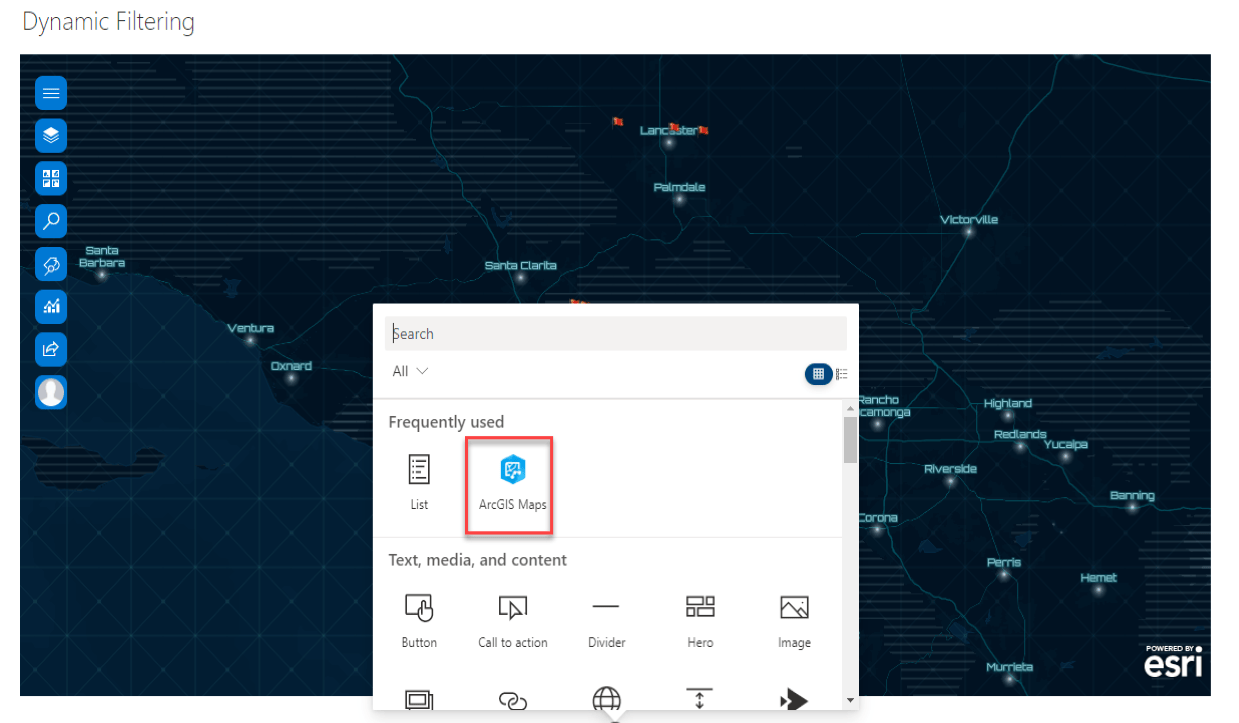
Task: Expand the All category filter dropdown
Action: [410, 371]
